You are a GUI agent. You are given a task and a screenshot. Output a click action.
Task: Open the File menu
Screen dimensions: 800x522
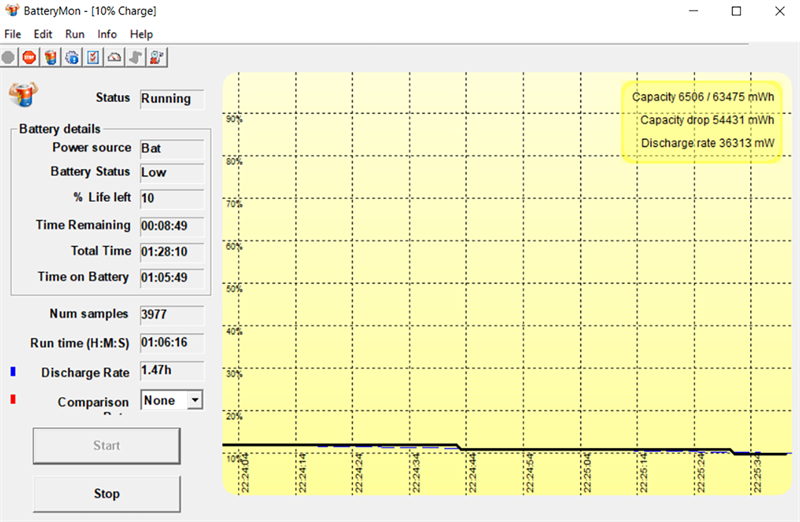coord(13,34)
